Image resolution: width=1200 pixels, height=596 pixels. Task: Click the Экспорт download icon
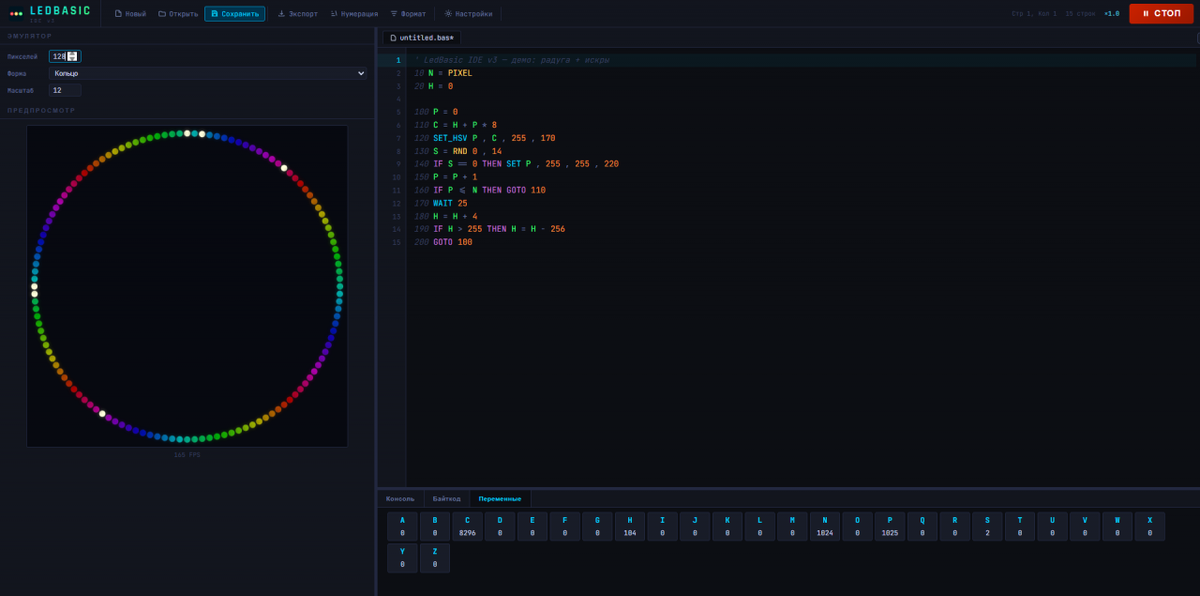pyautogui.click(x=282, y=14)
